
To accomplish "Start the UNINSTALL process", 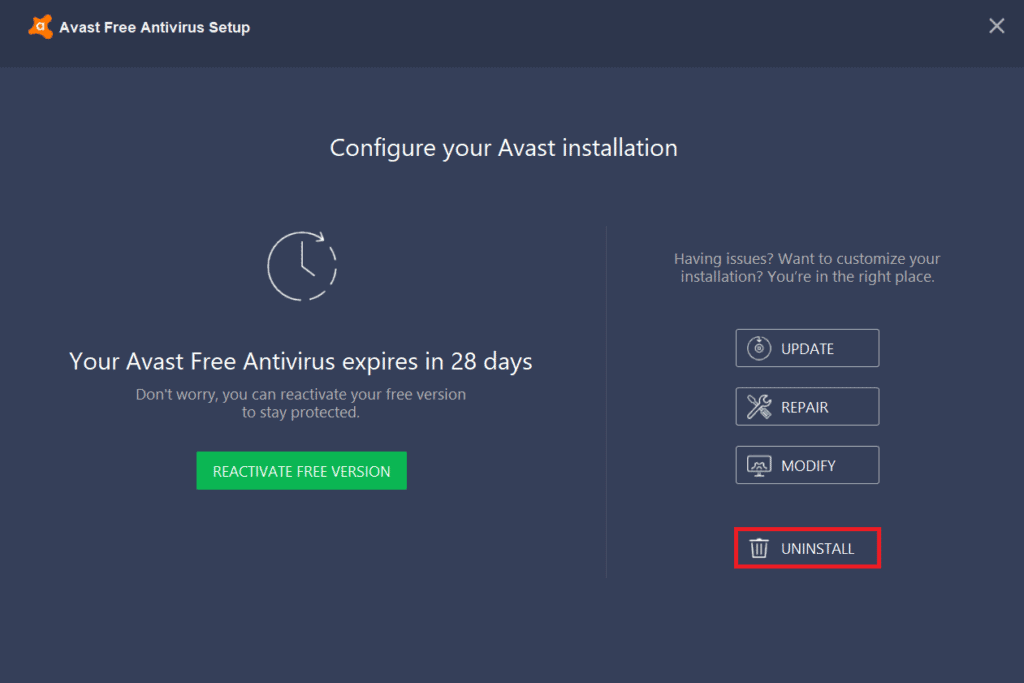I will tap(807, 548).
